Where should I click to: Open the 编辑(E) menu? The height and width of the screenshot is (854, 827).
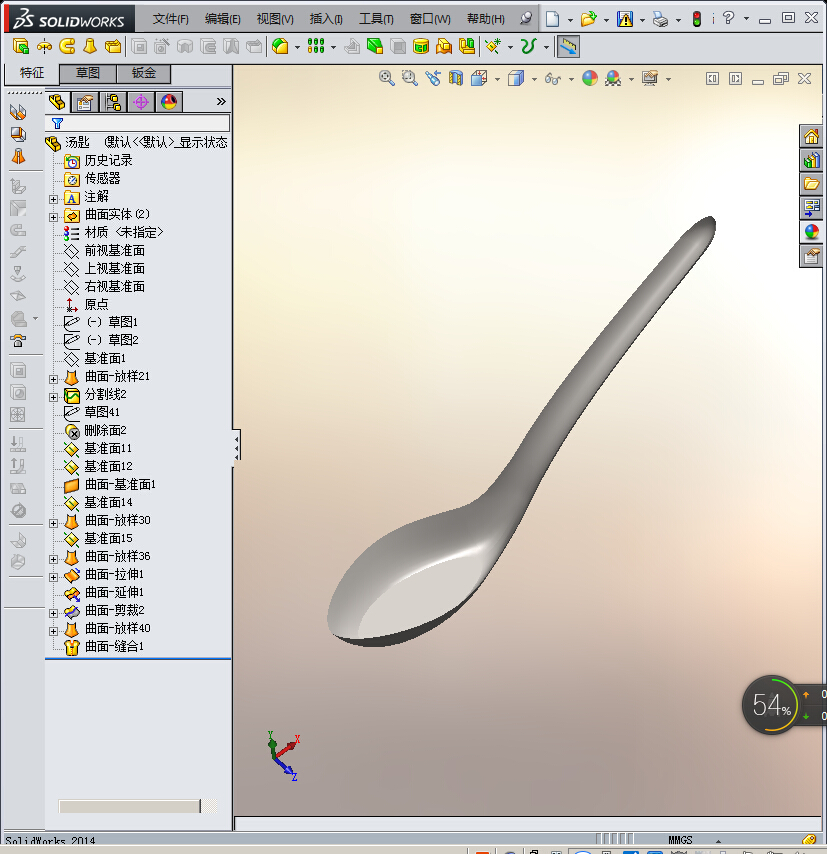pyautogui.click(x=222, y=19)
